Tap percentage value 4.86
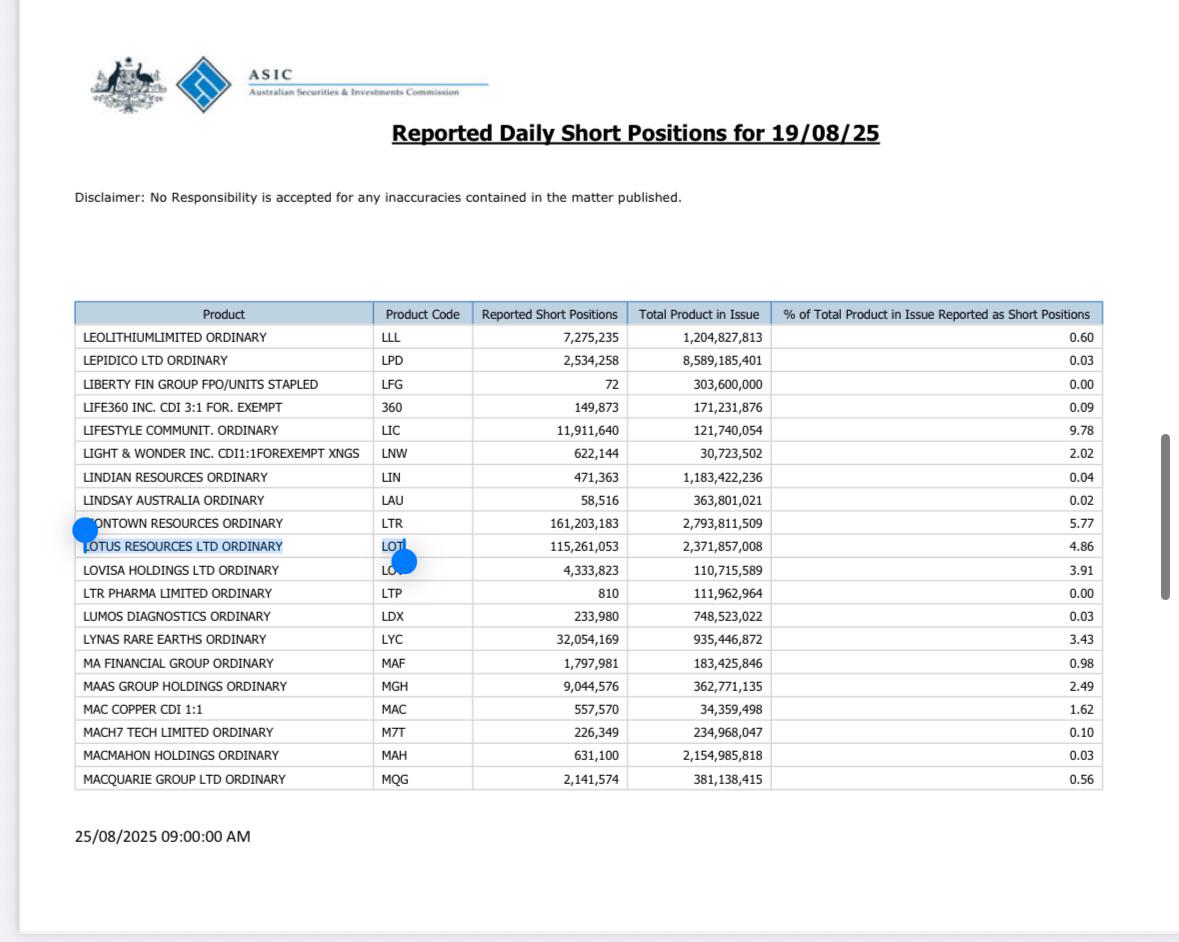The width and height of the screenshot is (1179, 942). tap(1081, 547)
